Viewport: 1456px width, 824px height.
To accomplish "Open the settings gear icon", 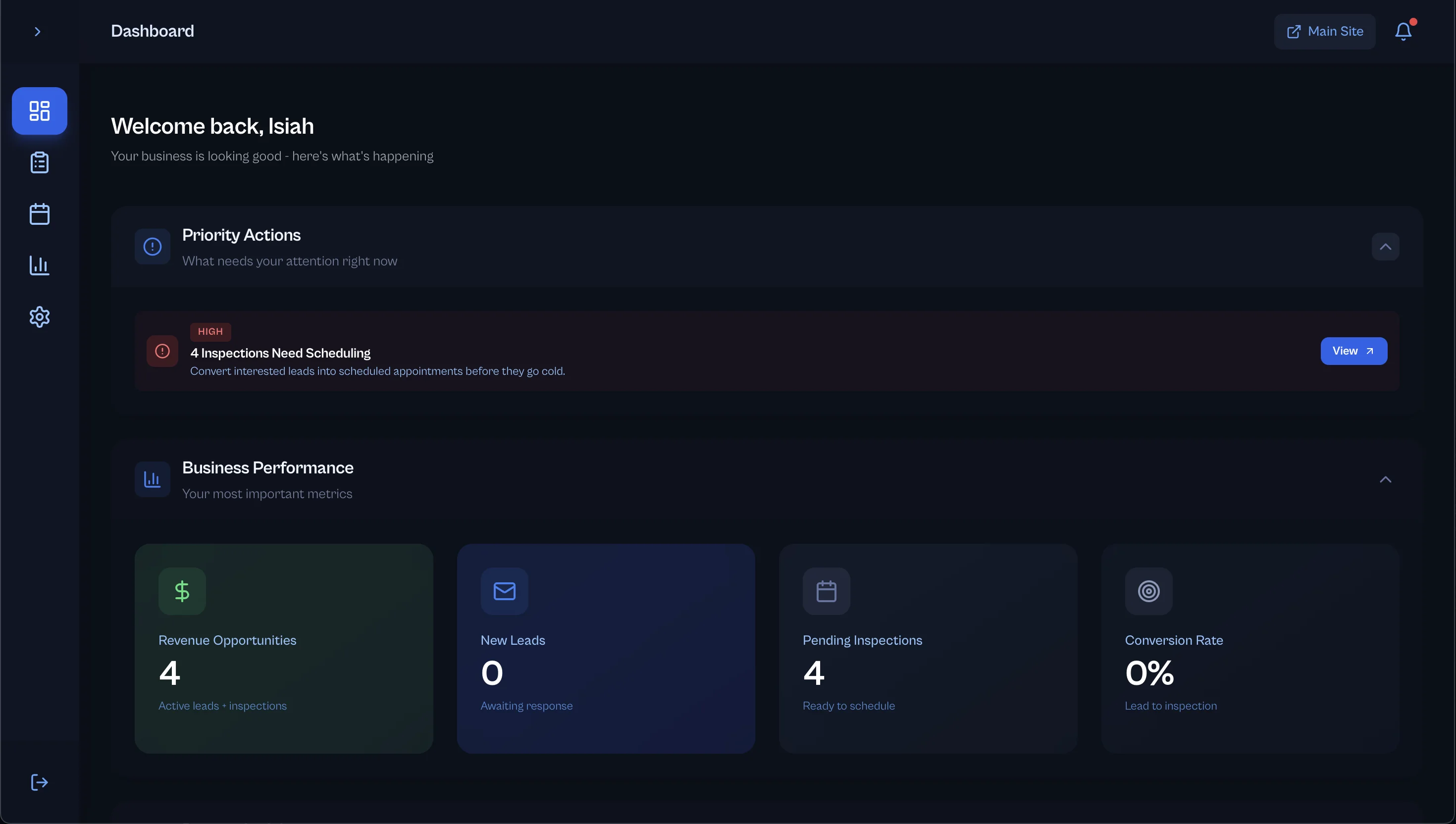I will point(39,317).
